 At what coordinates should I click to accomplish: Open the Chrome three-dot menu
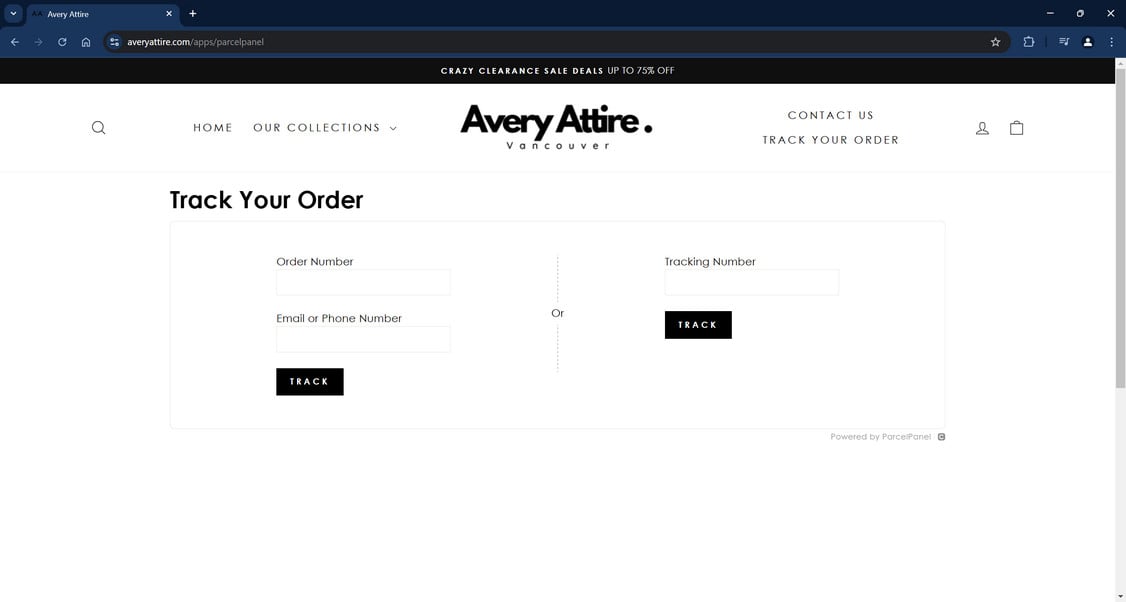(1111, 42)
